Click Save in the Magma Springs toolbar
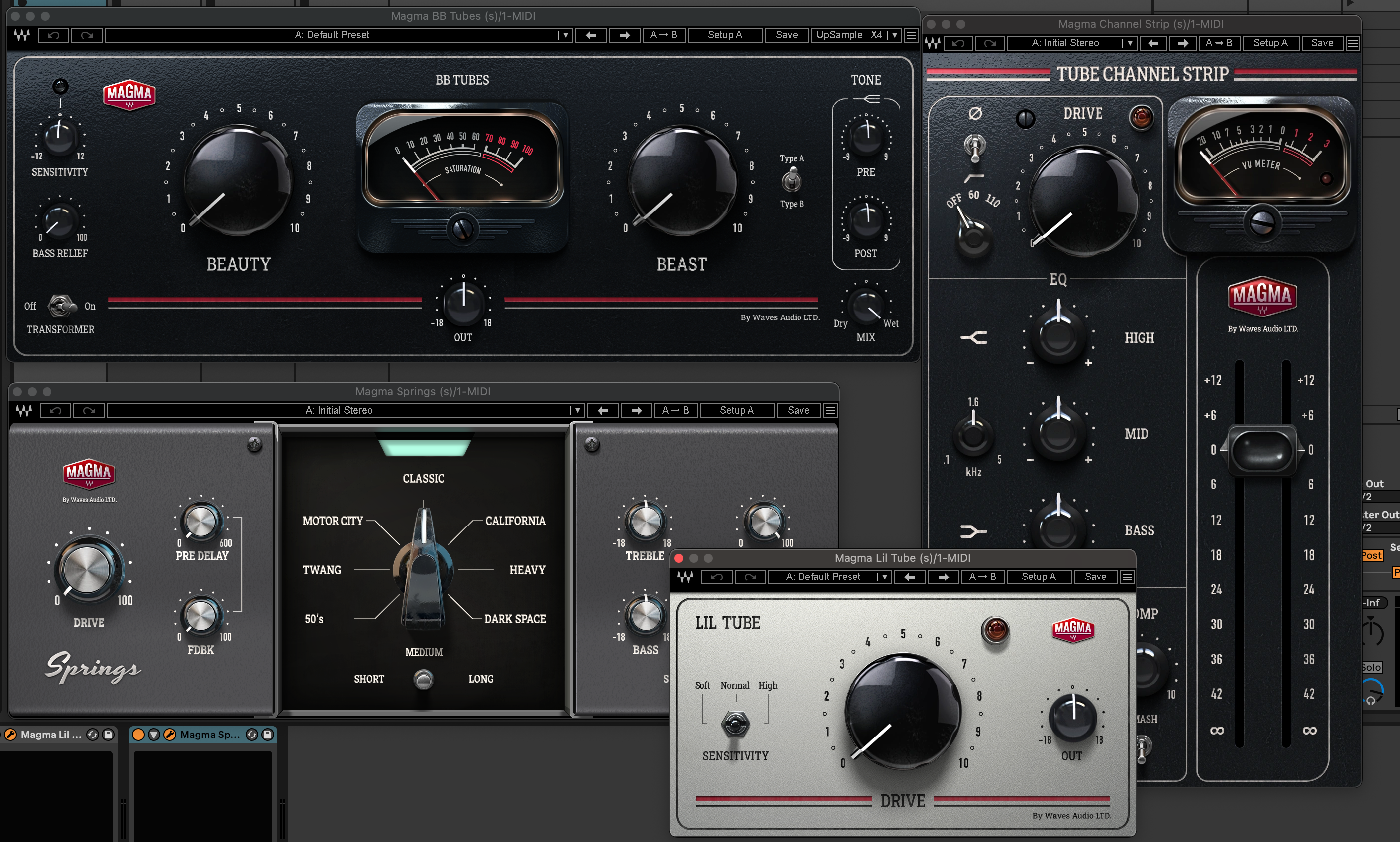1400x842 pixels. 799,411
